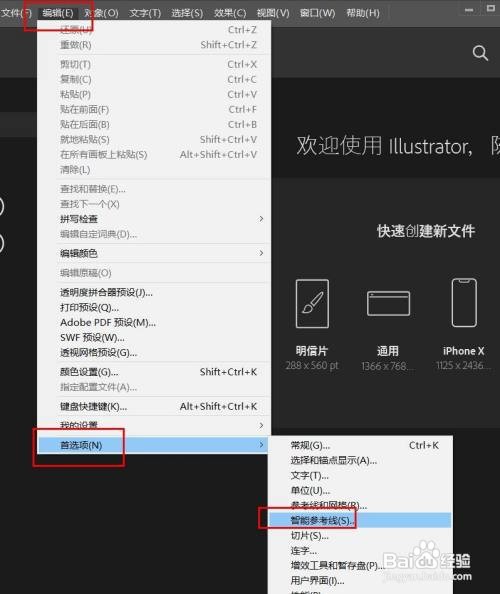Open the 效果(C) menu
The image size is (500, 594).
[x=230, y=13]
